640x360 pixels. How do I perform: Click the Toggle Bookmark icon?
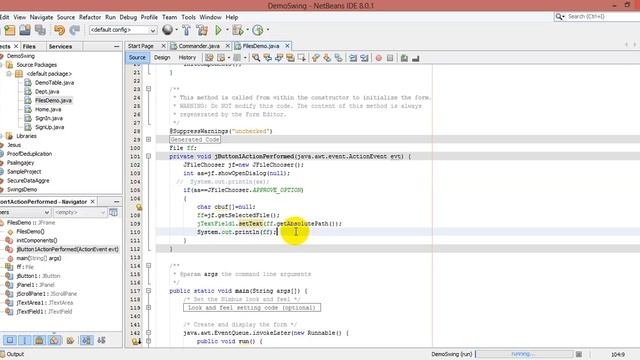tap(338, 58)
